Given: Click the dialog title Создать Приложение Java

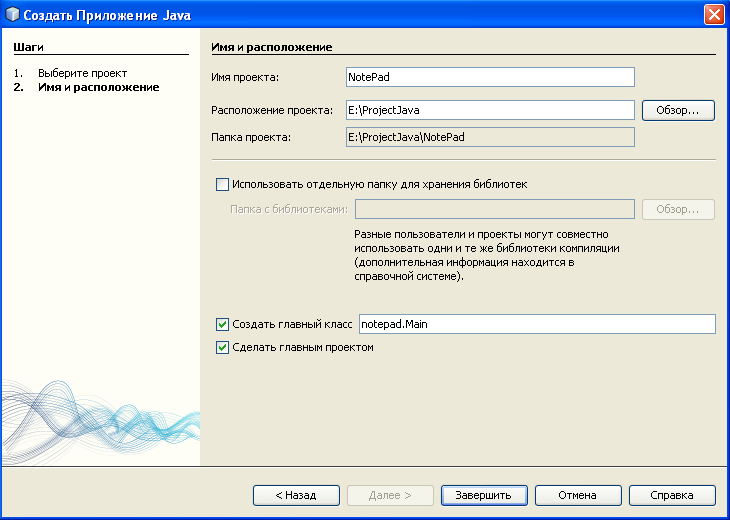Looking at the screenshot, I should click(x=107, y=15).
